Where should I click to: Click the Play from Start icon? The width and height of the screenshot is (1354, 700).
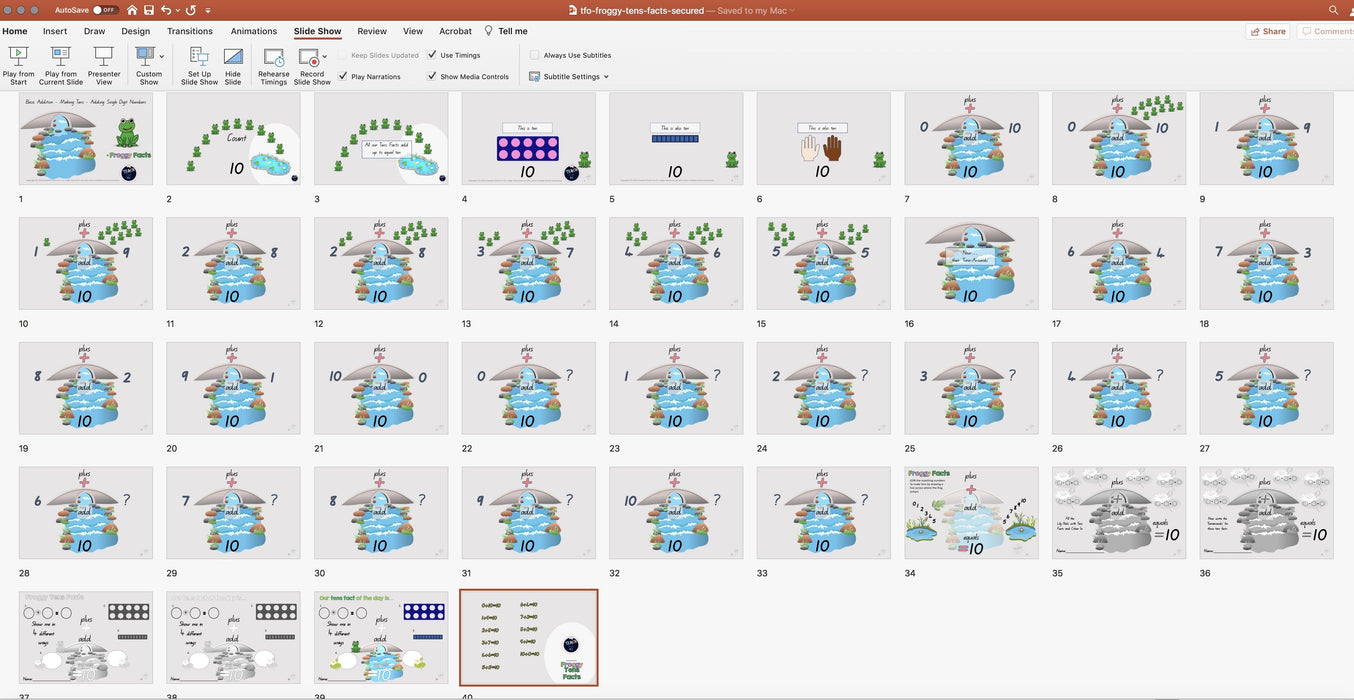pyautogui.click(x=18, y=57)
